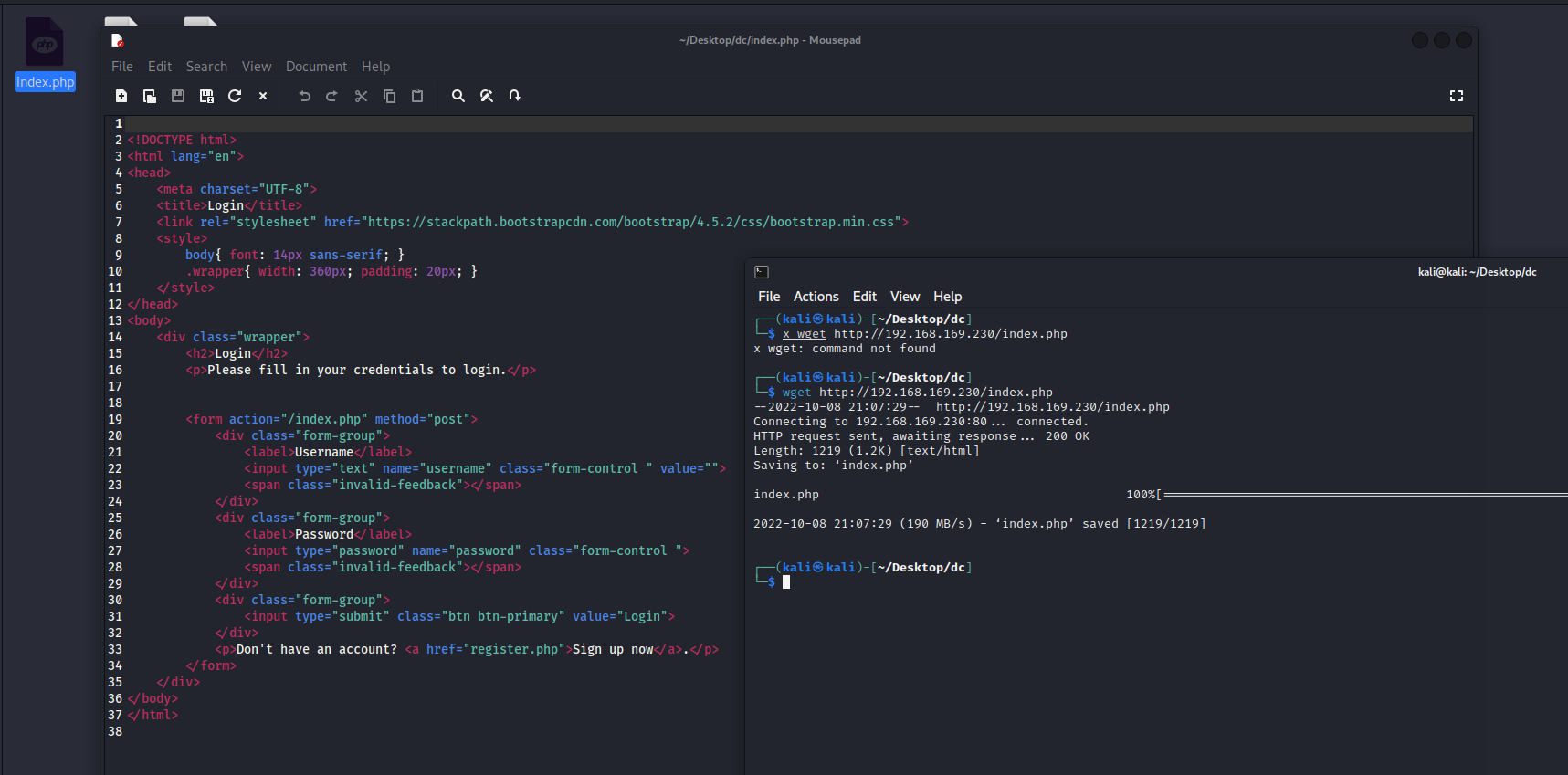The height and width of the screenshot is (775, 1568).
Task: Open the Mousepad Help menu
Action: click(375, 67)
